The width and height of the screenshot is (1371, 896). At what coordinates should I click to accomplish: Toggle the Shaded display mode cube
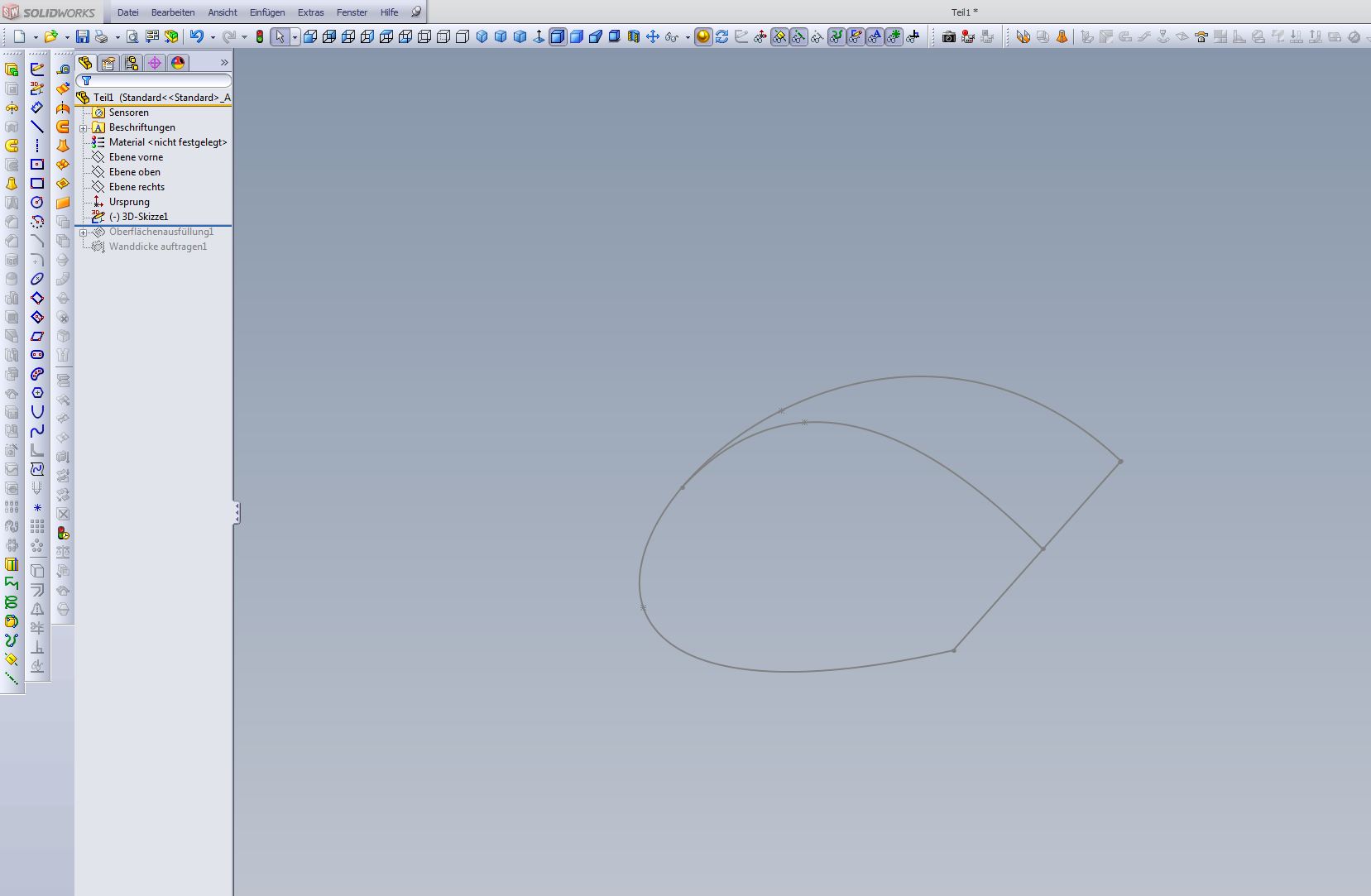[x=577, y=36]
